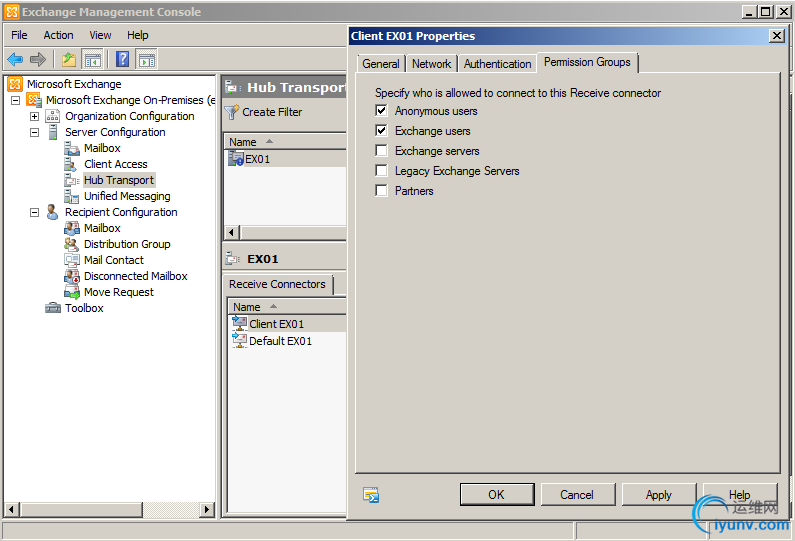Sort receive connectors by Name column
795x541 pixels.
[286, 307]
